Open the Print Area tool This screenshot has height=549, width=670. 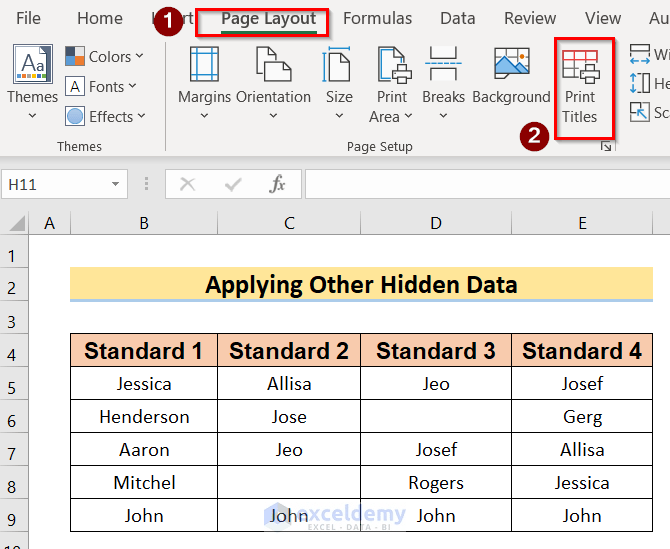coord(394,64)
